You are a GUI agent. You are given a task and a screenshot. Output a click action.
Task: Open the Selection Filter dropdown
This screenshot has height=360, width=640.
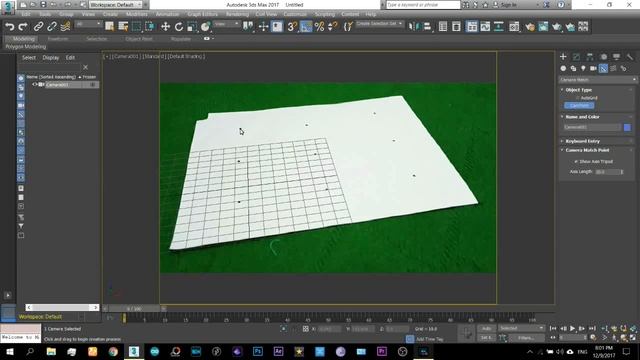88,24
